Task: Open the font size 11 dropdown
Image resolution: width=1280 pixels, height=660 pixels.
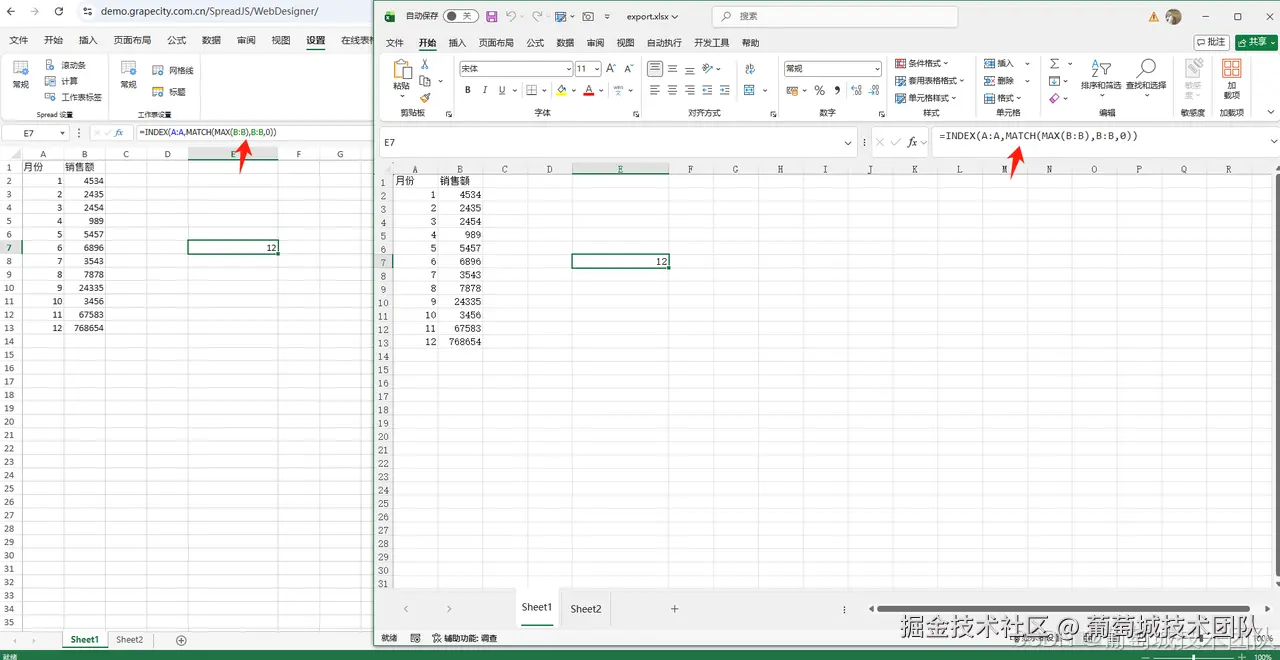Action: pyautogui.click(x=597, y=69)
